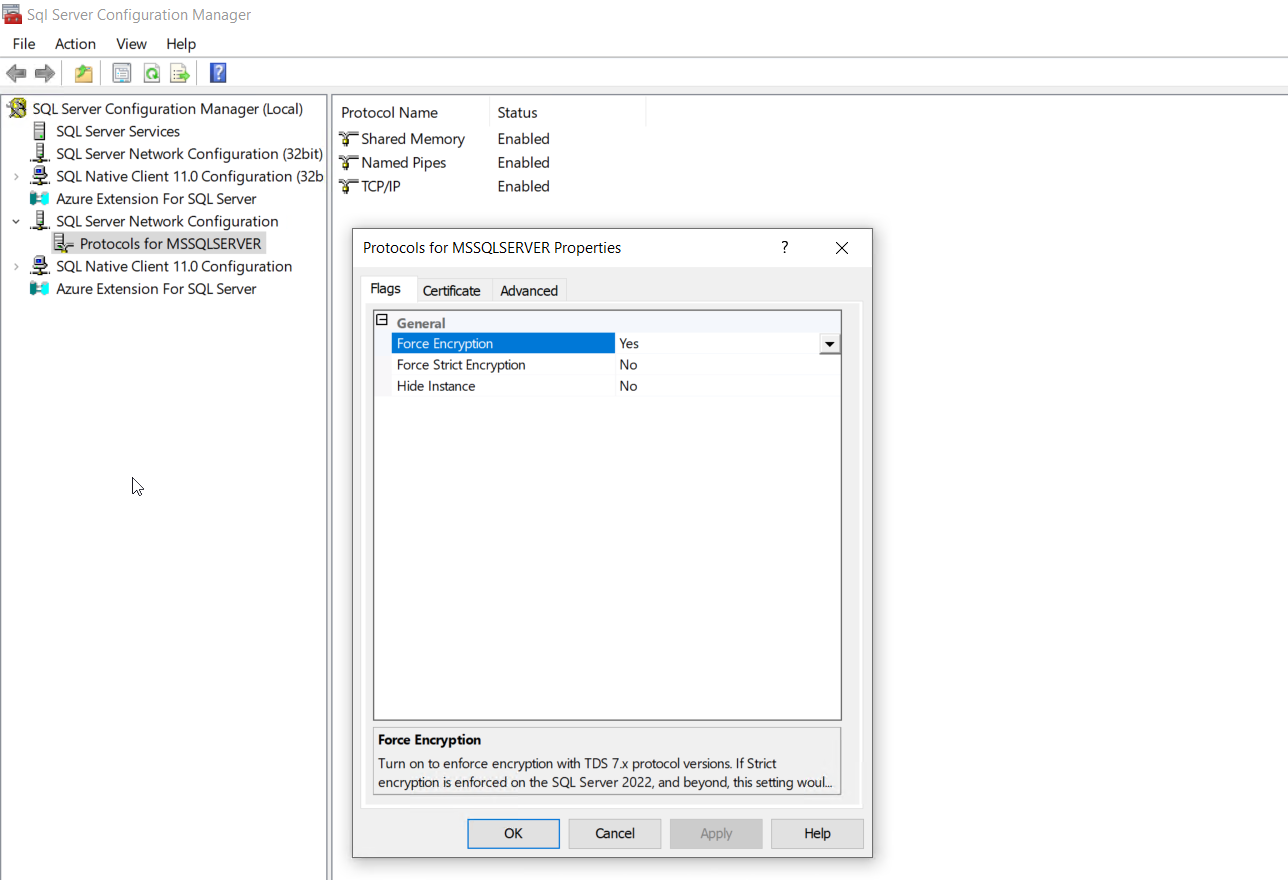Collapse the SQL Server Network Configuration node
Screen dimensions: 1288x880
[x=16, y=222]
